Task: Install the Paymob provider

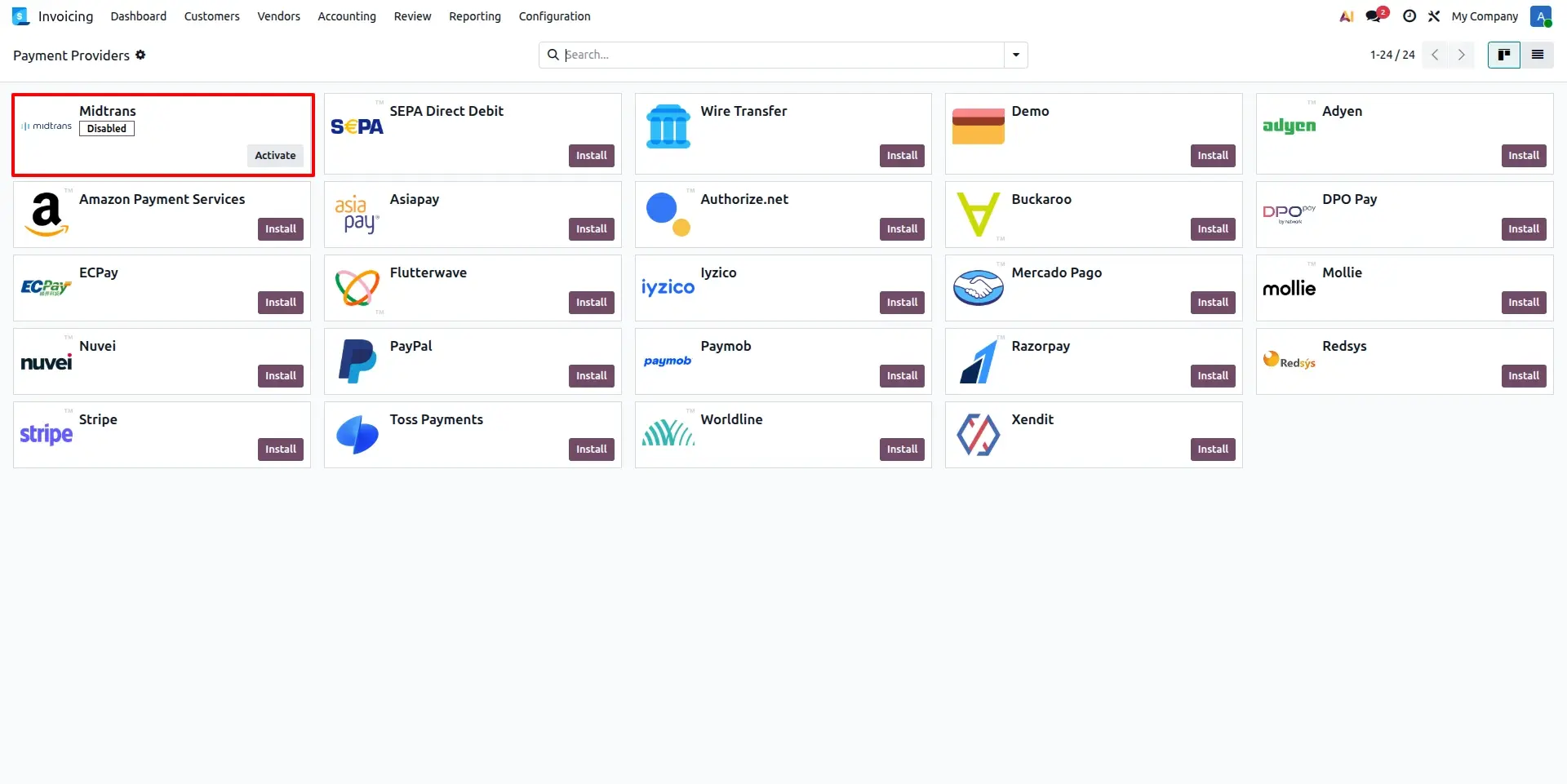Action: coord(902,376)
